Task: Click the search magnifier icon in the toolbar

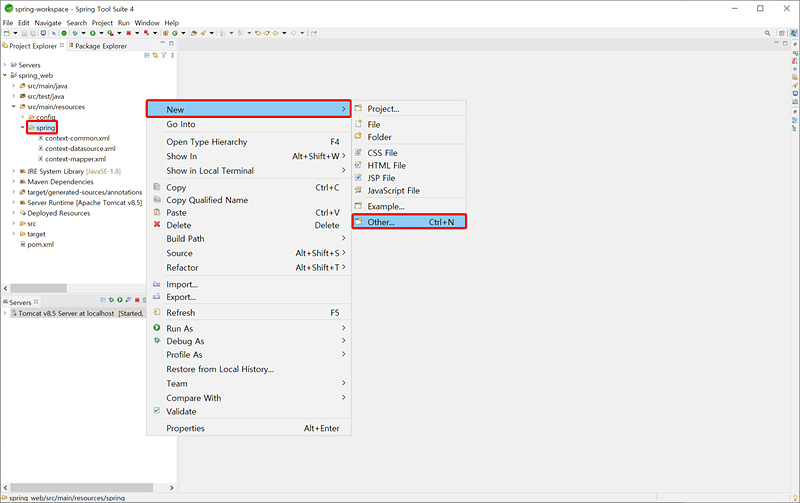Action: 767,33
